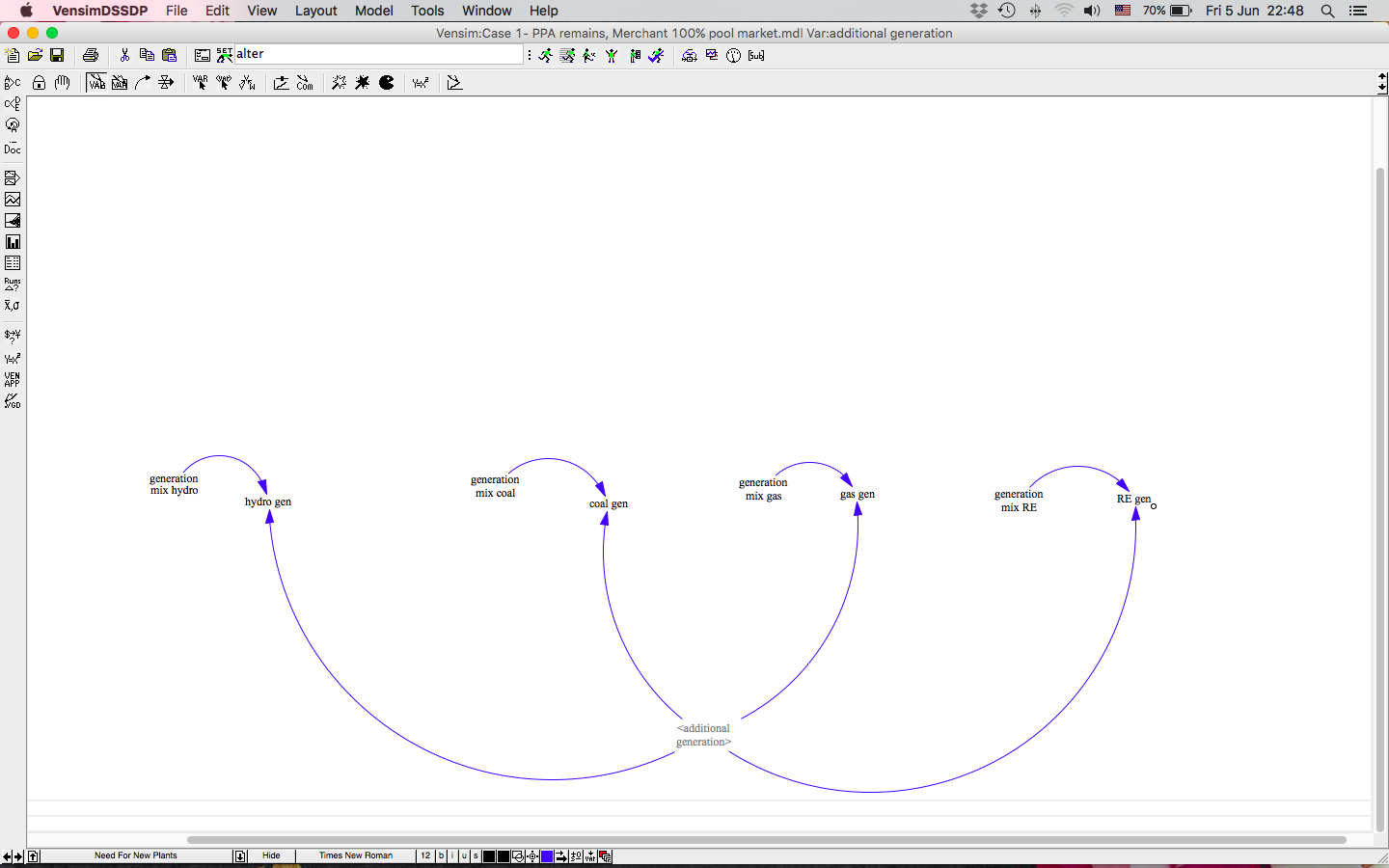Screen dimensions: 1389x868
Task: Open the Window menu
Action: click(x=486, y=11)
